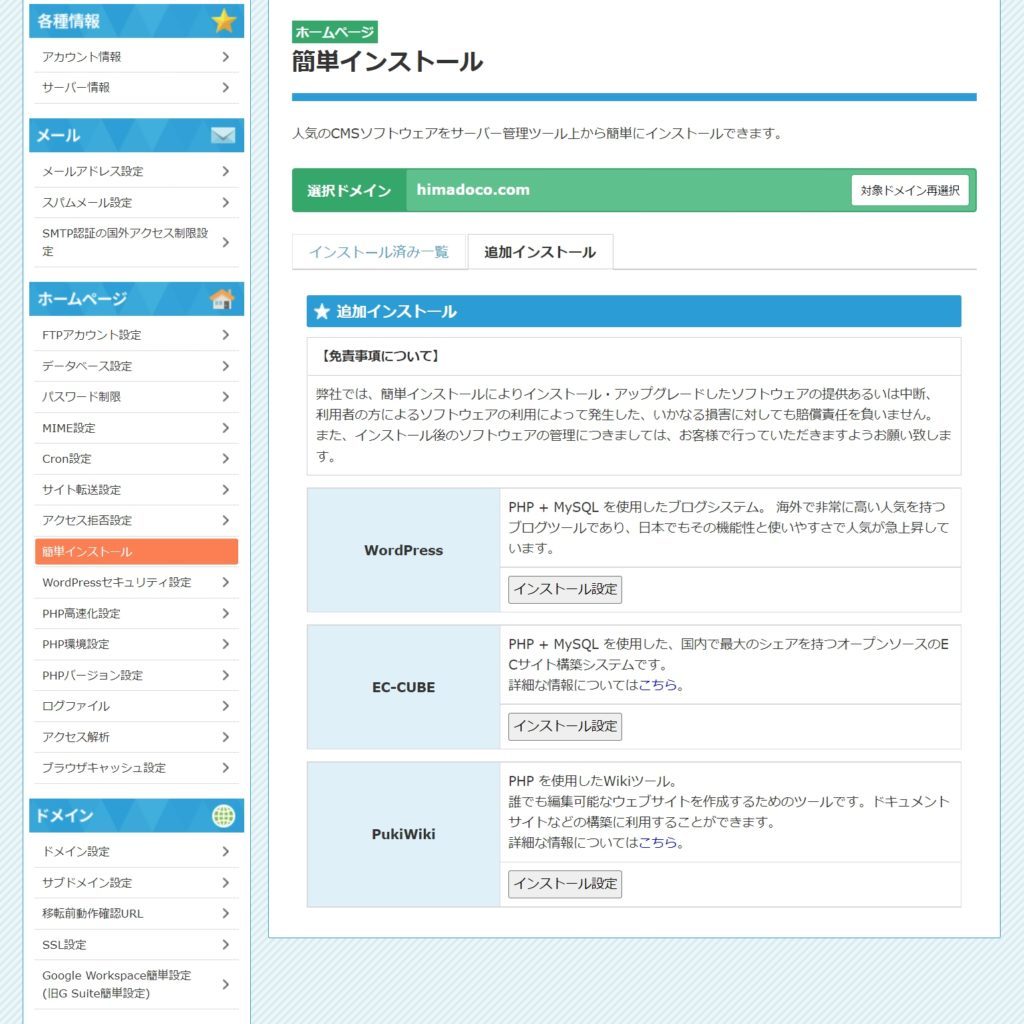
Task: Open アカウント情報 via its chevron arrow
Action: coord(226,57)
